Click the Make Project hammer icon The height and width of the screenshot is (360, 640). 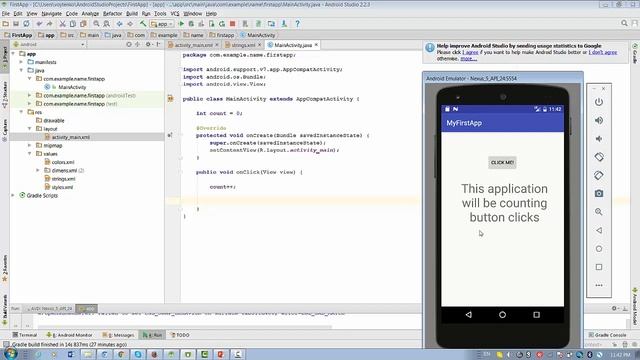click(x=142, y=24)
